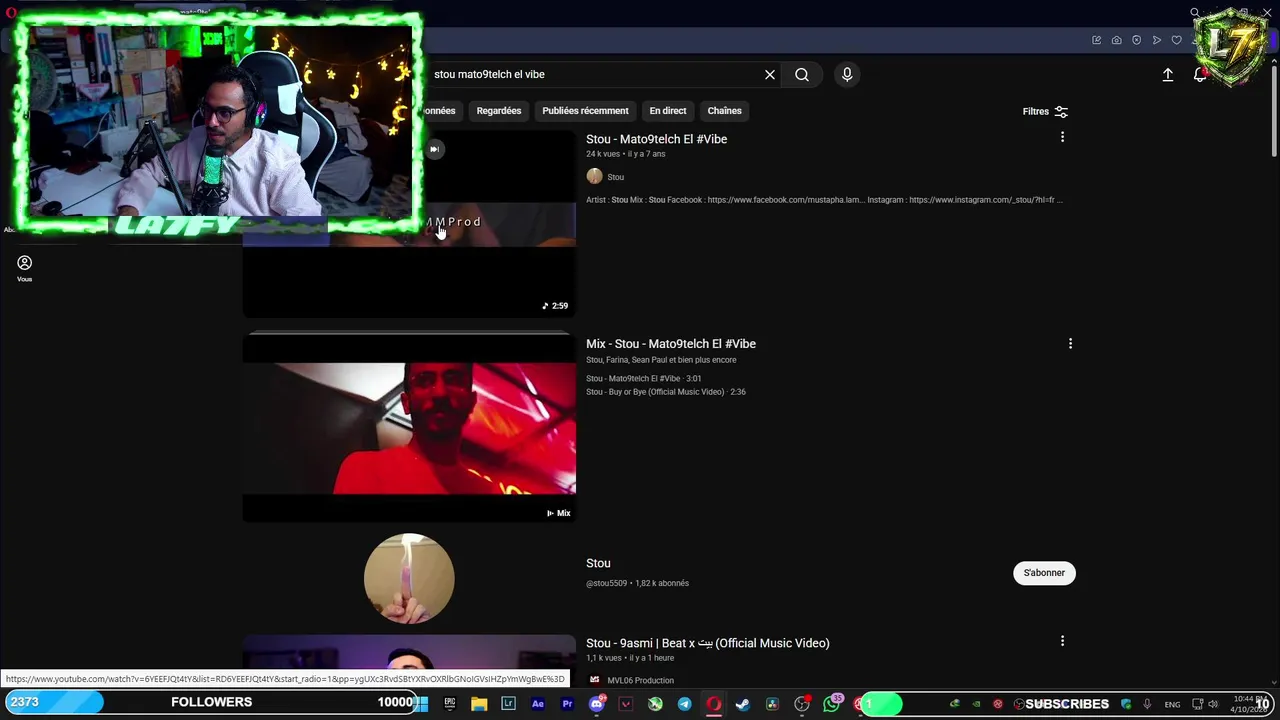Image resolution: width=1280 pixels, height=720 pixels.
Task: Open MVL06 Production channel link
Action: 640,681
